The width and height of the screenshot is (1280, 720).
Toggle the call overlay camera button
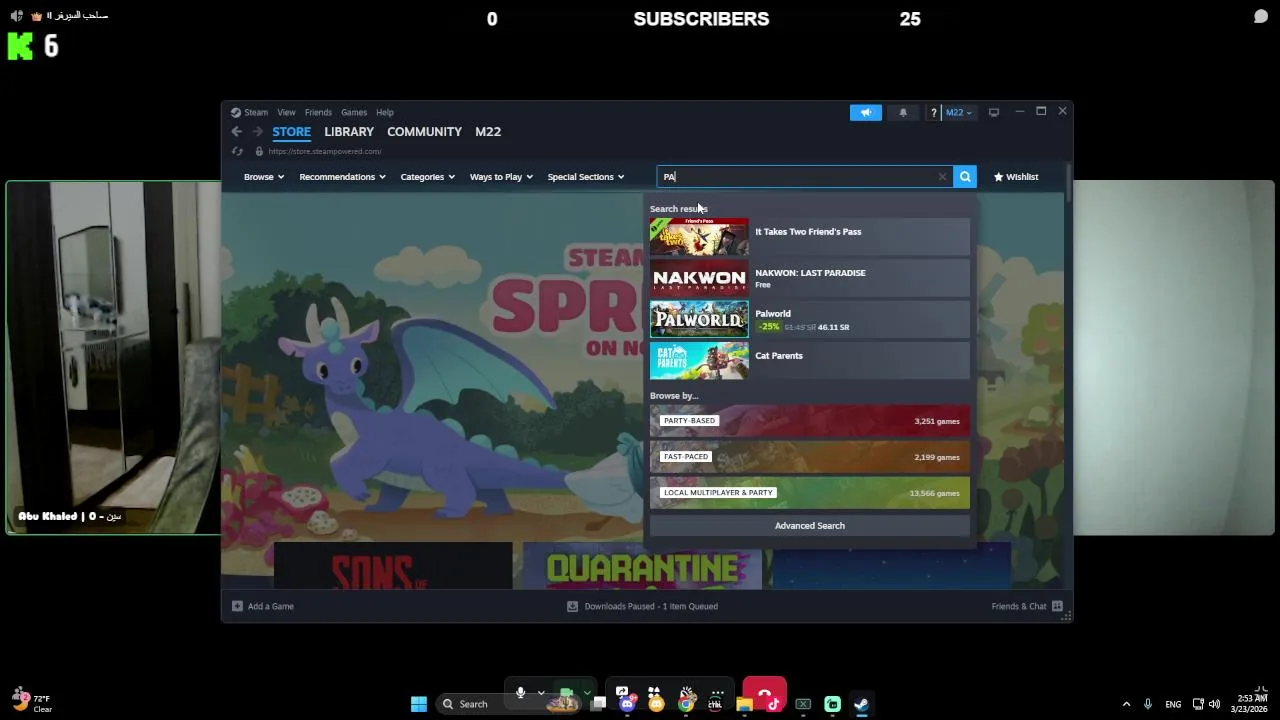click(x=566, y=693)
